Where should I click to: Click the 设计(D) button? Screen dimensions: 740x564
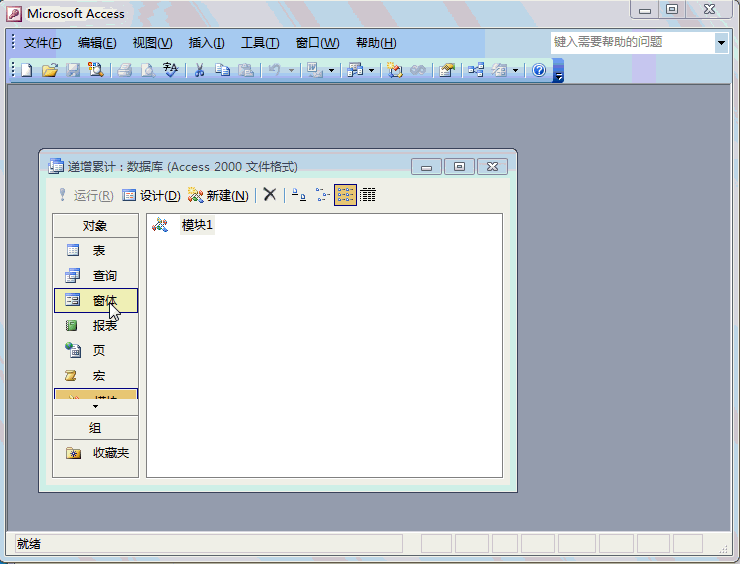pyautogui.click(x=151, y=195)
